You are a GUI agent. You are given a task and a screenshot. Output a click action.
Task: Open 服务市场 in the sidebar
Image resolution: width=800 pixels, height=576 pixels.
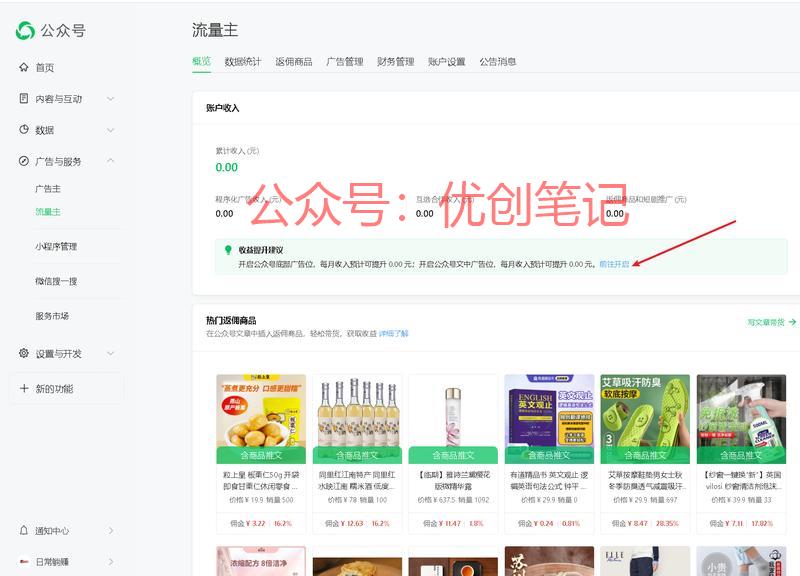(52, 316)
